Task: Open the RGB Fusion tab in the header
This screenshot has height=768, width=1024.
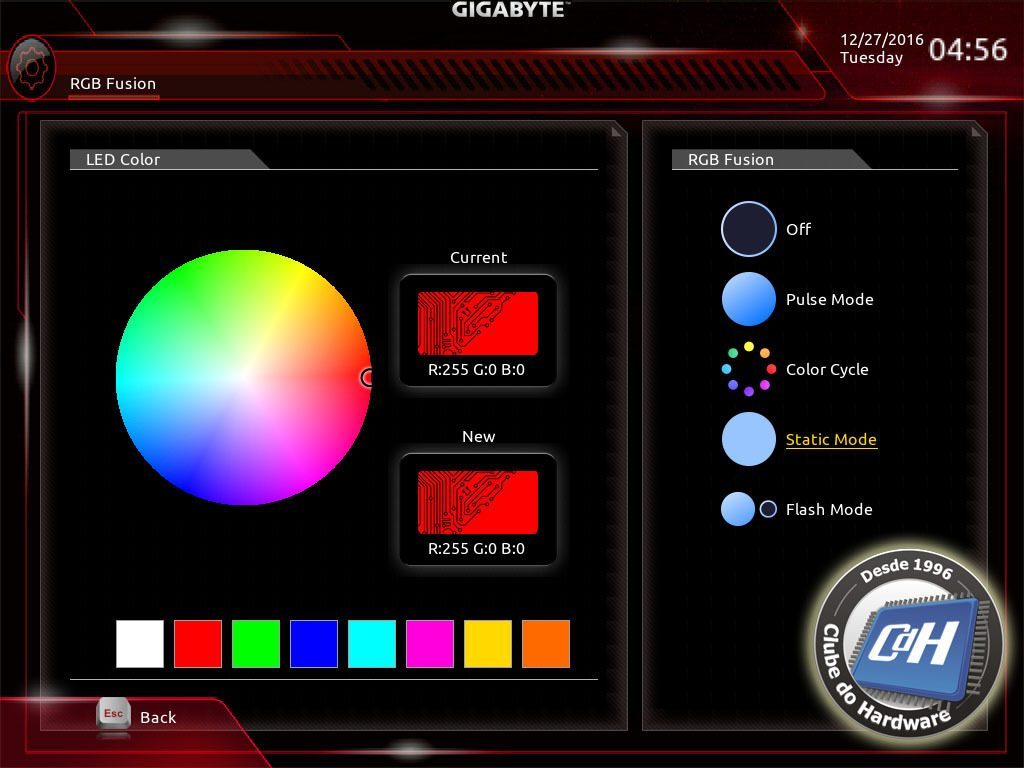Action: coord(113,84)
